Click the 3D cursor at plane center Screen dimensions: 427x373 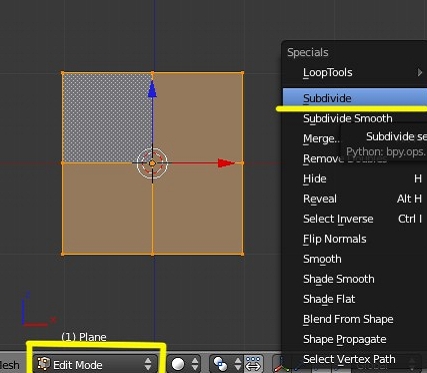(152, 163)
